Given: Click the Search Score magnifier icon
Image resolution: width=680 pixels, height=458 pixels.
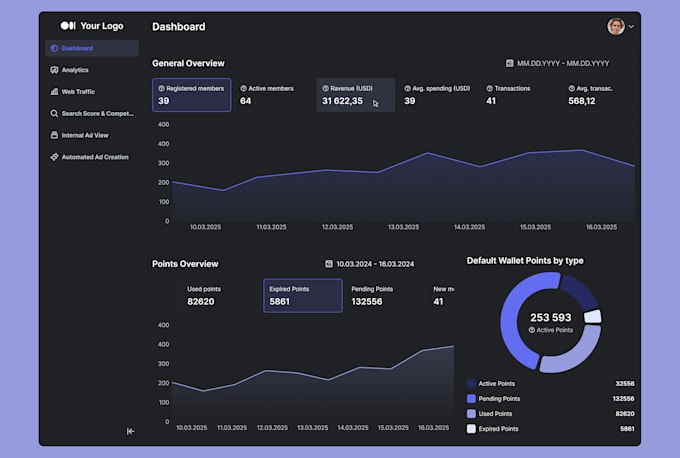Looking at the screenshot, I should tap(54, 114).
